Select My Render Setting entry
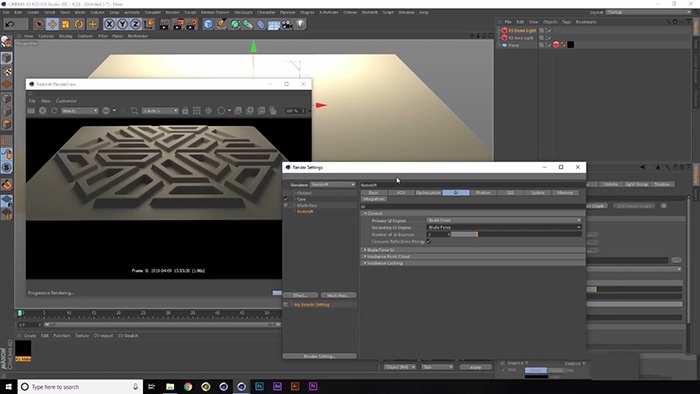The height and width of the screenshot is (394, 700). [312, 304]
